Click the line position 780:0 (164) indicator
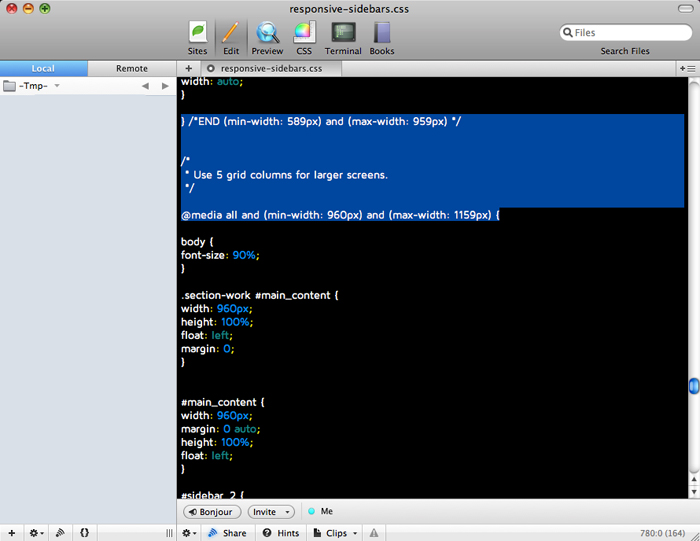 662,533
